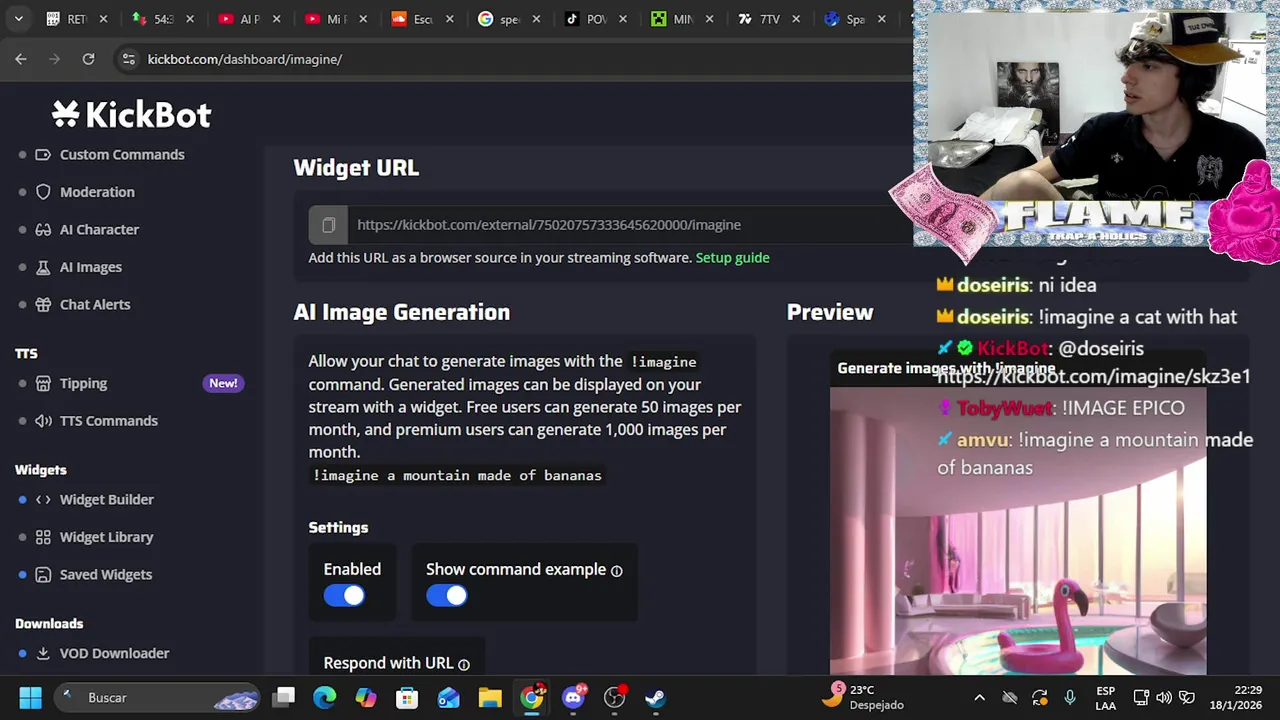
Task: Open the Tipping page
Action: [83, 383]
